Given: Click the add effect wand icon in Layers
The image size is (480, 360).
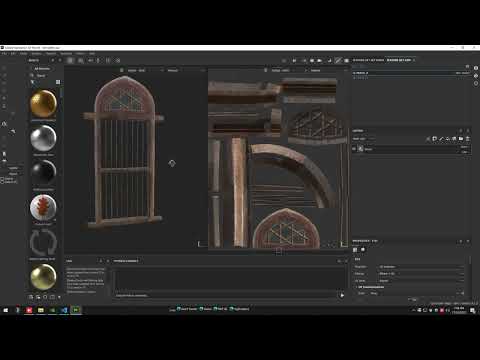Looking at the screenshot, I should [428, 139].
